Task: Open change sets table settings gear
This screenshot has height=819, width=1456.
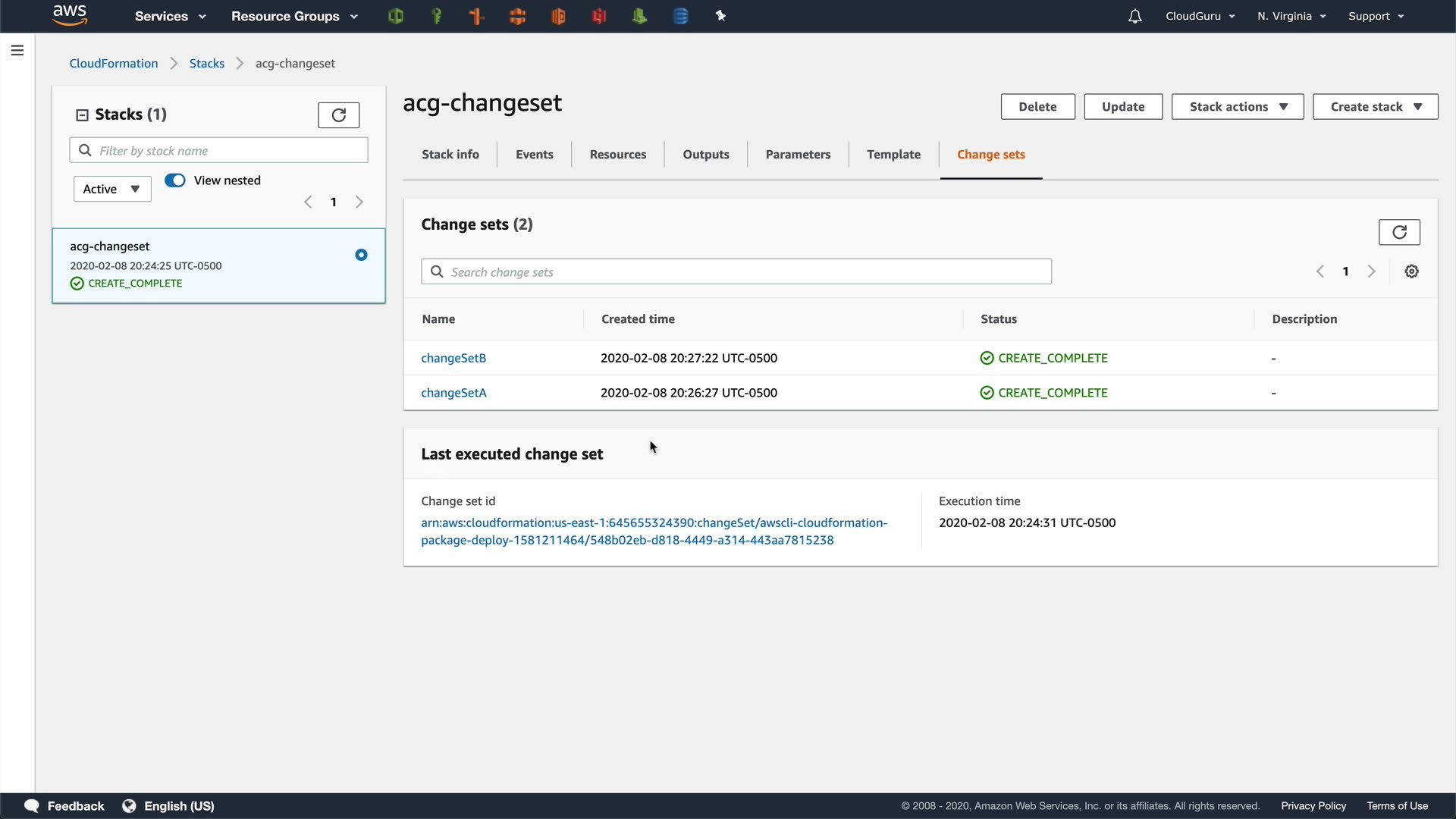Action: coord(1411,271)
